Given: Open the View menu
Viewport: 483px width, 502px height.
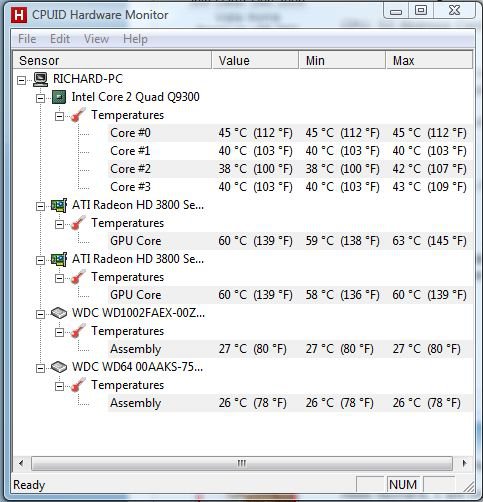Looking at the screenshot, I should tap(96, 39).
